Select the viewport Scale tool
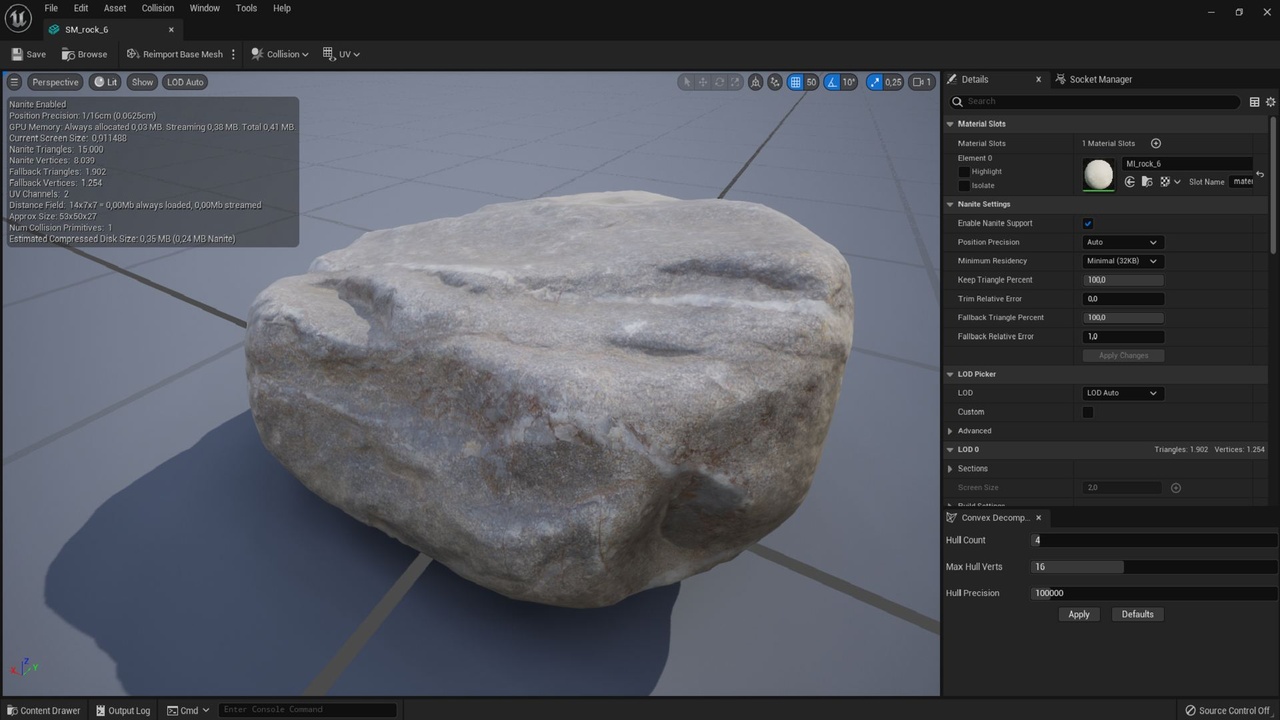1280x720 pixels. (735, 82)
